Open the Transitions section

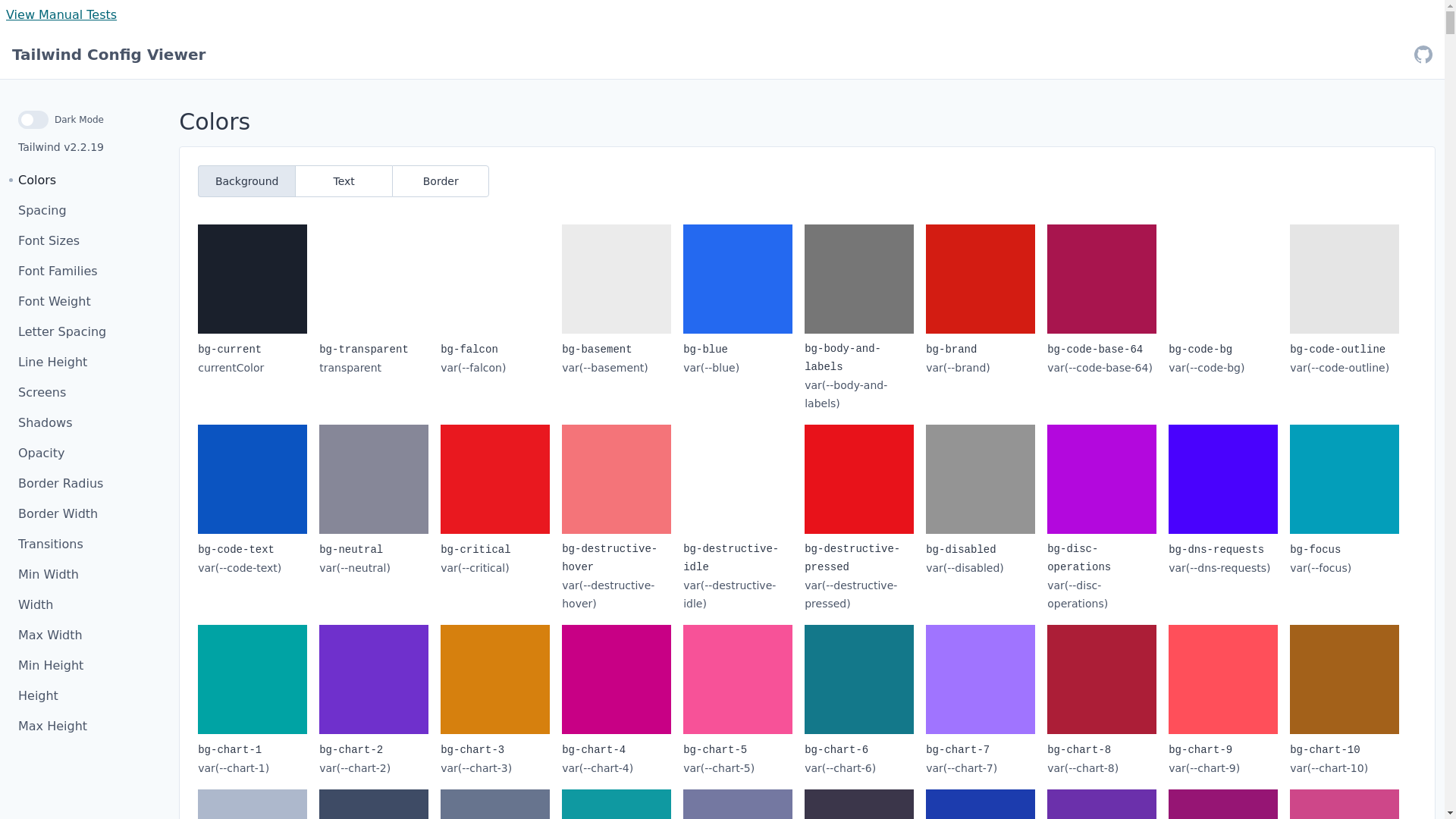51,544
